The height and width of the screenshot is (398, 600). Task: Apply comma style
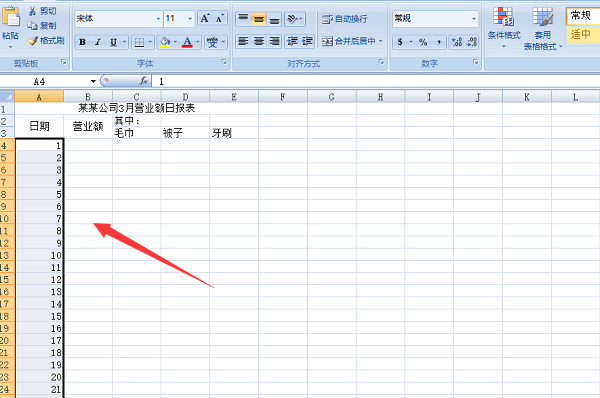[439, 42]
